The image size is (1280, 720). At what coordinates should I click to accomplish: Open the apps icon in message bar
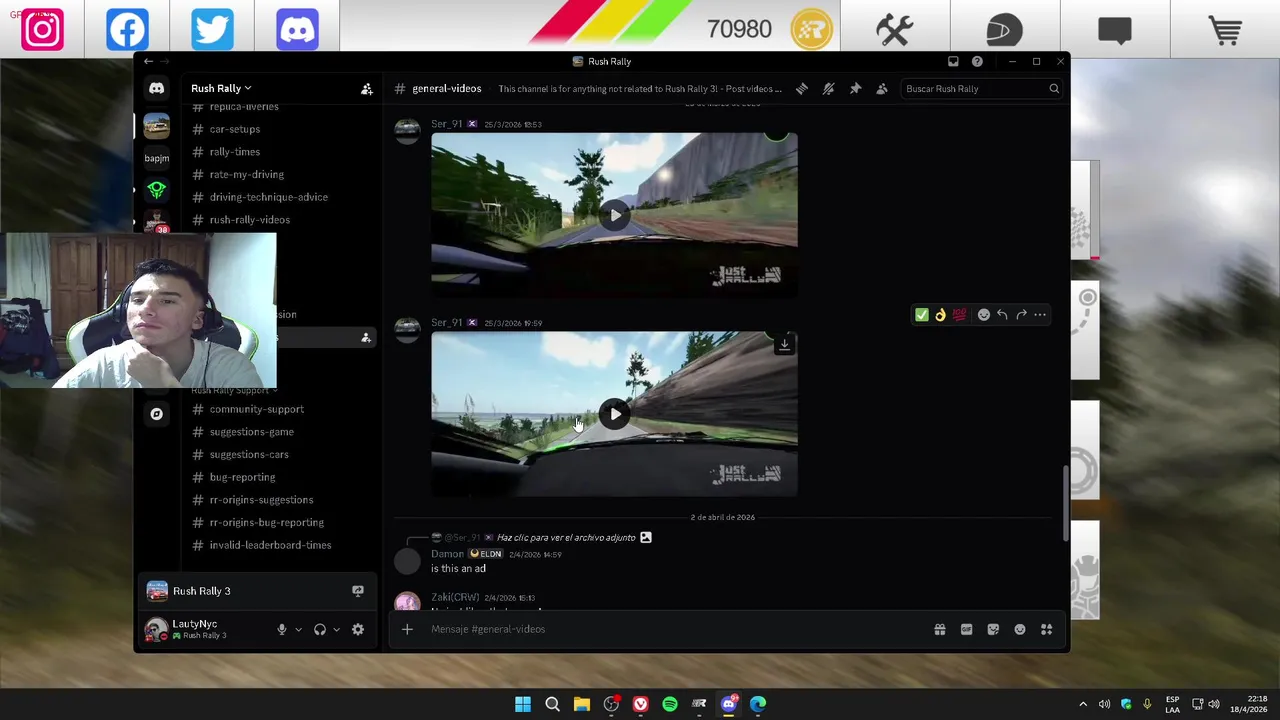pyautogui.click(x=1046, y=629)
